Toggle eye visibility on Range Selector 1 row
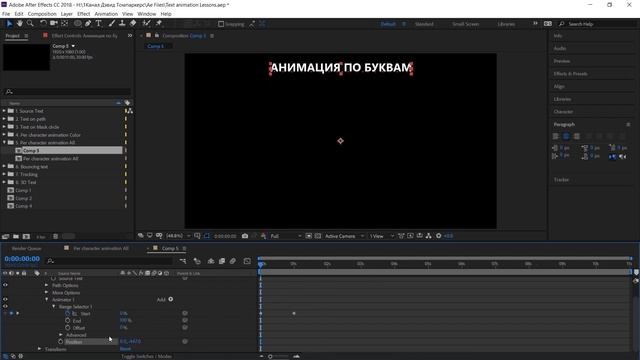This screenshot has width=640, height=360. pos(5,306)
